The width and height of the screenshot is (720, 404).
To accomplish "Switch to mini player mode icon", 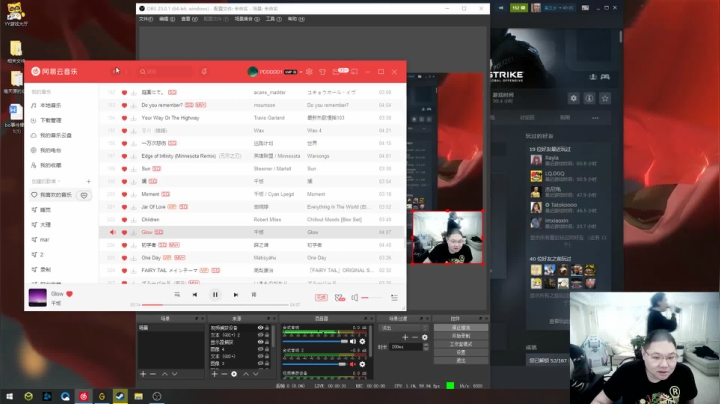I will coord(354,72).
